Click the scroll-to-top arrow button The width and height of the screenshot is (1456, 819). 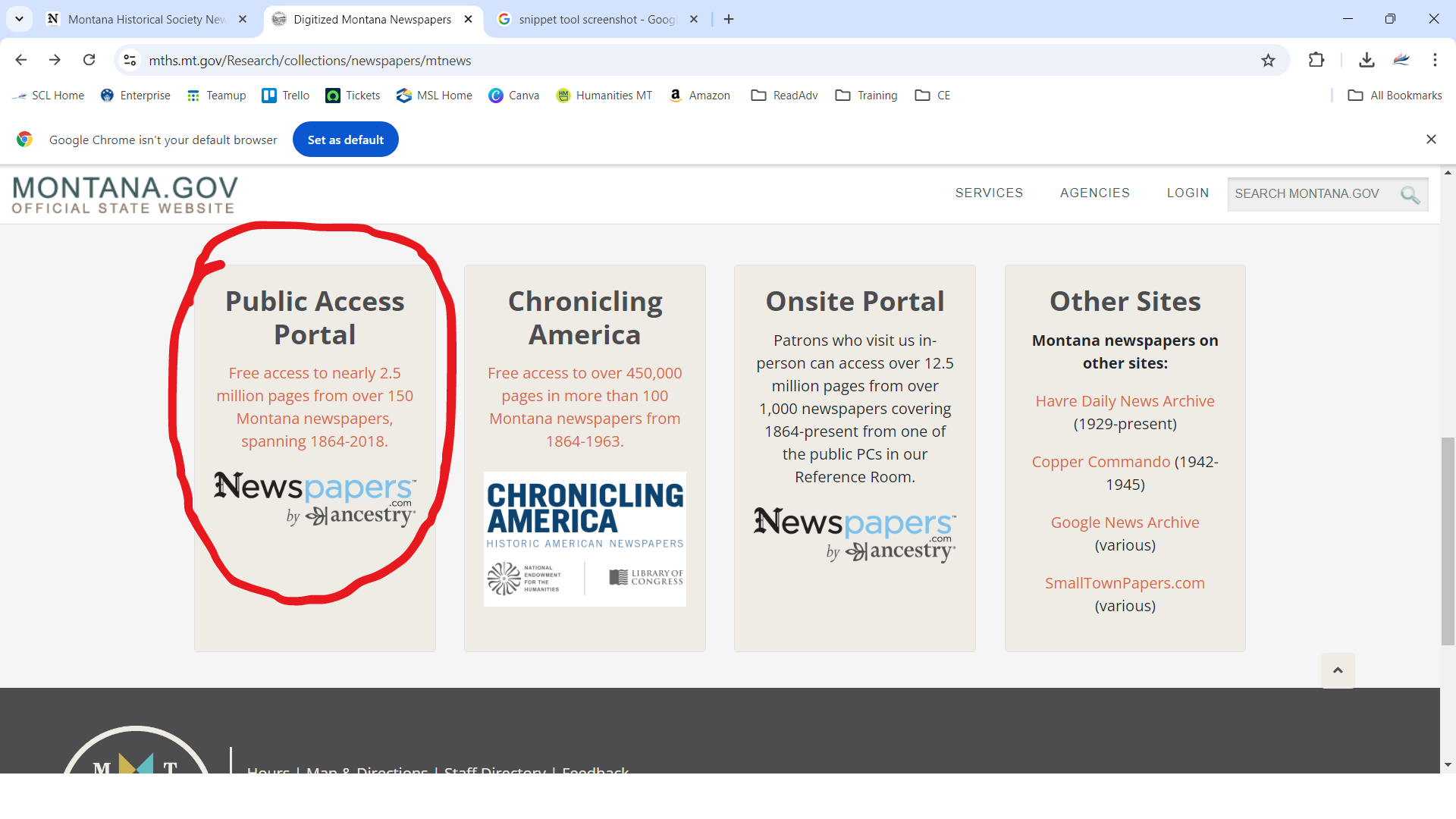(x=1338, y=670)
